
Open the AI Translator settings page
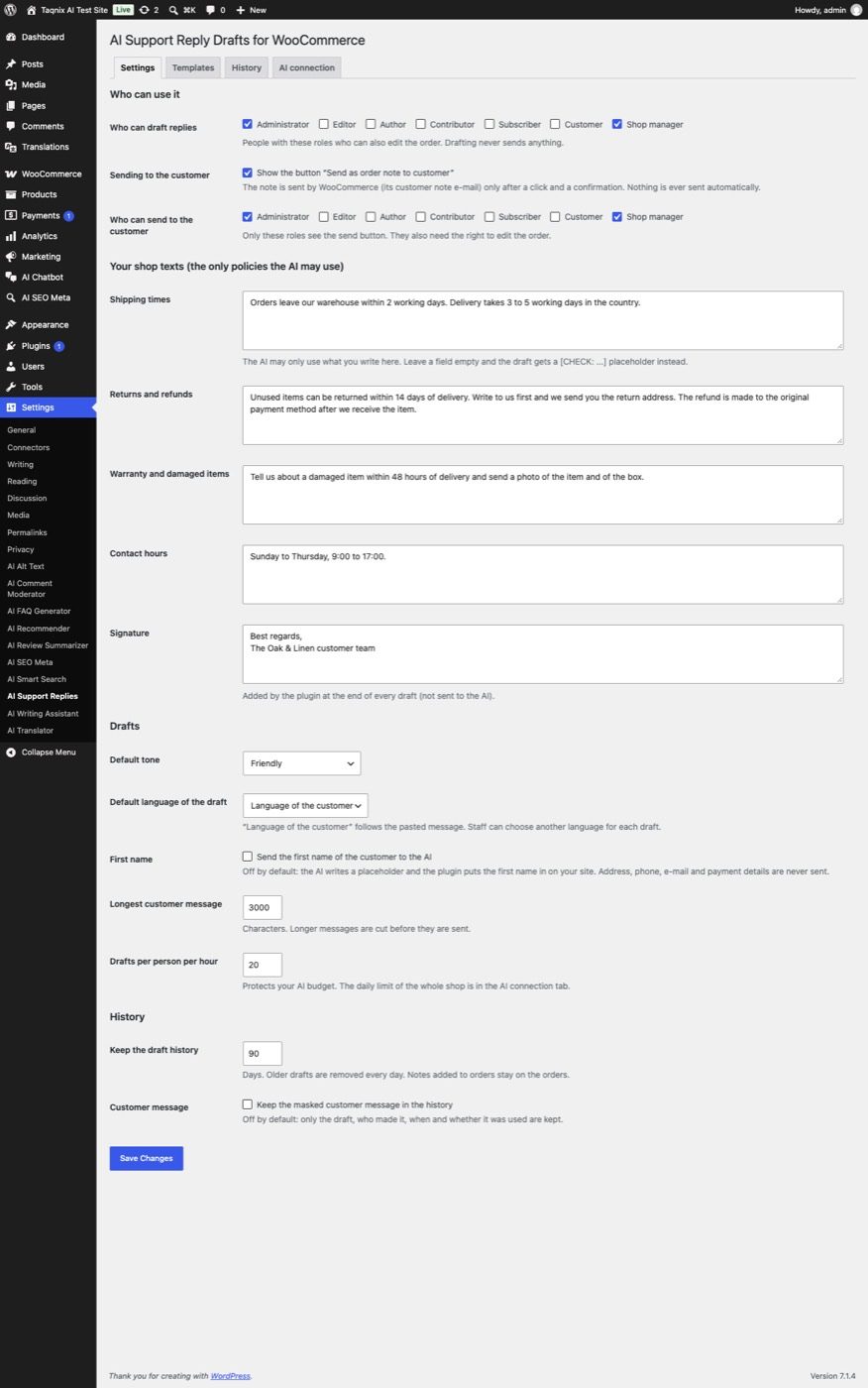[31, 731]
